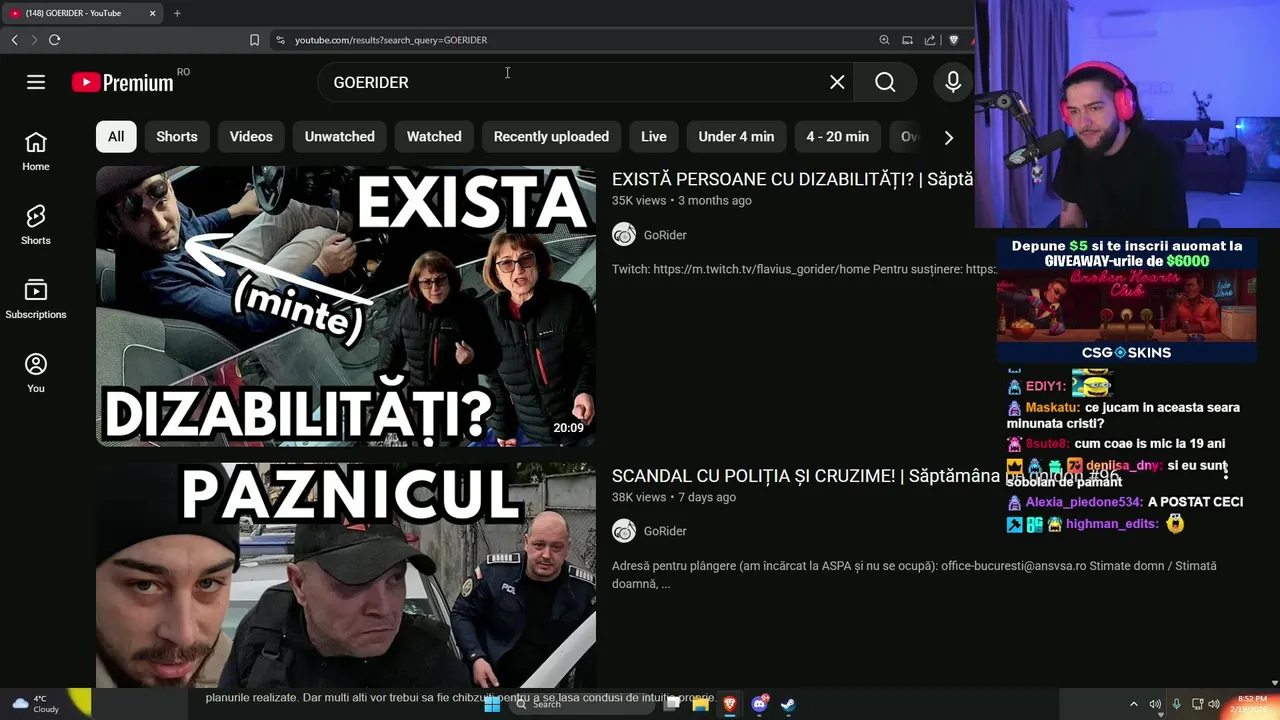
Task: Filter results by Videos chip
Action: [x=251, y=136]
